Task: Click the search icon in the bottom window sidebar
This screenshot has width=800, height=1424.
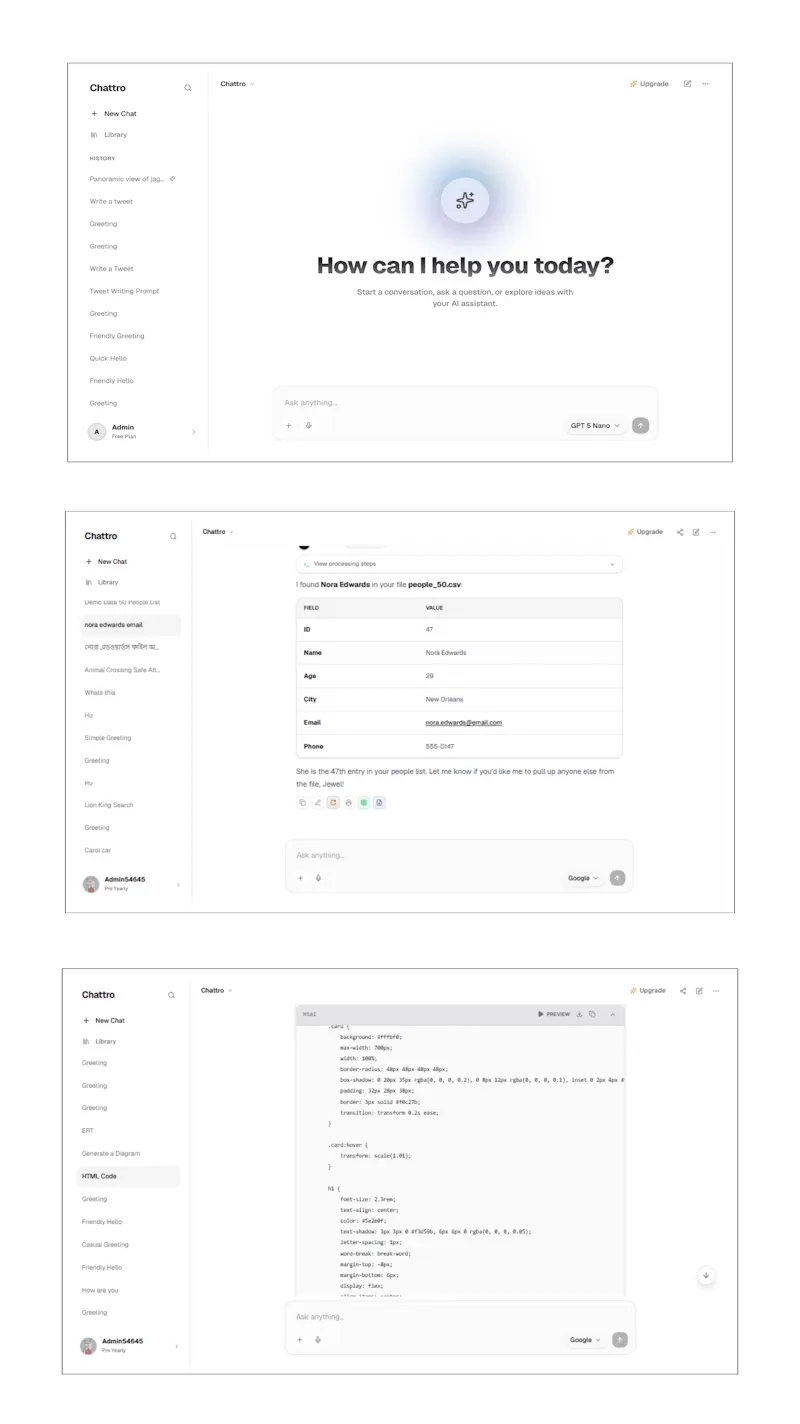Action: 171,995
